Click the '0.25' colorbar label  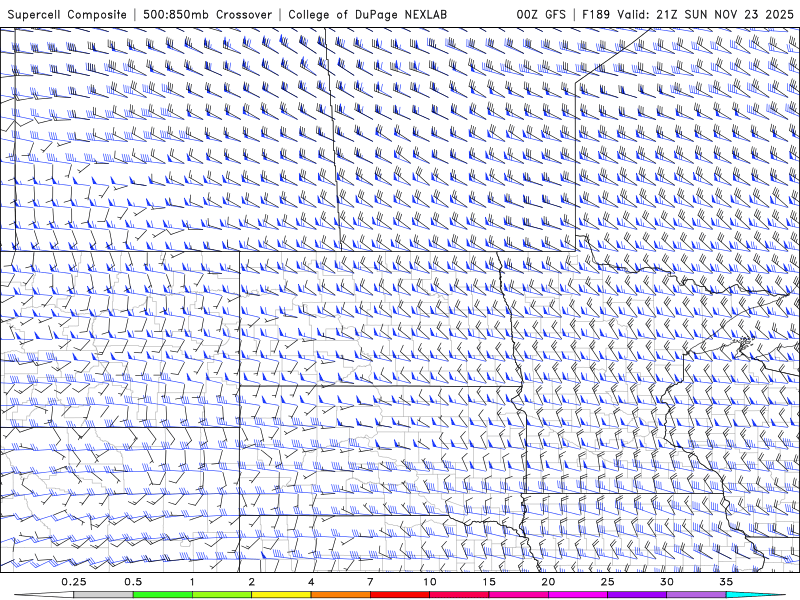pos(73,582)
